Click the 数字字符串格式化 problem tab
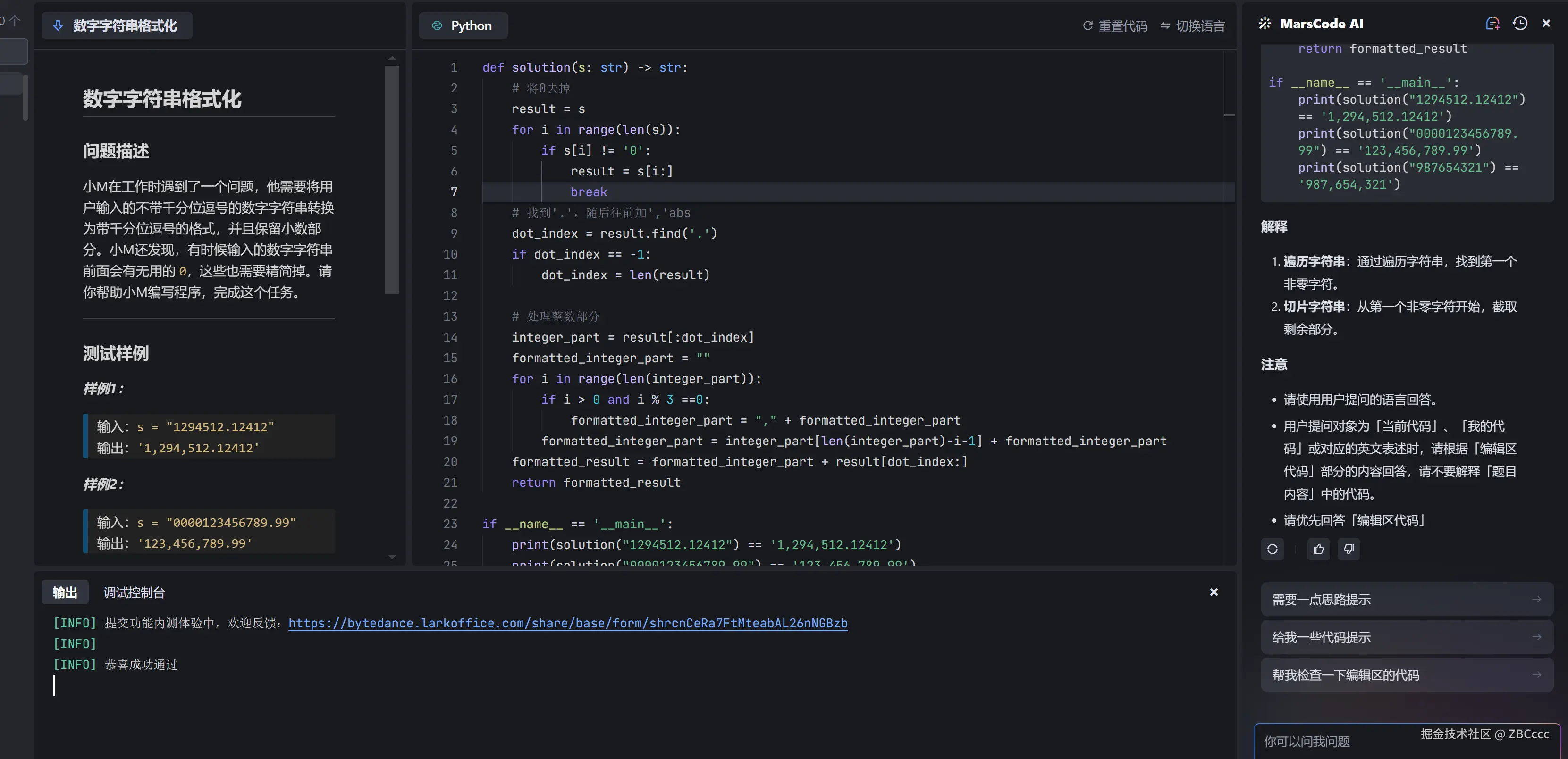This screenshot has height=759, width=1568. (116, 25)
